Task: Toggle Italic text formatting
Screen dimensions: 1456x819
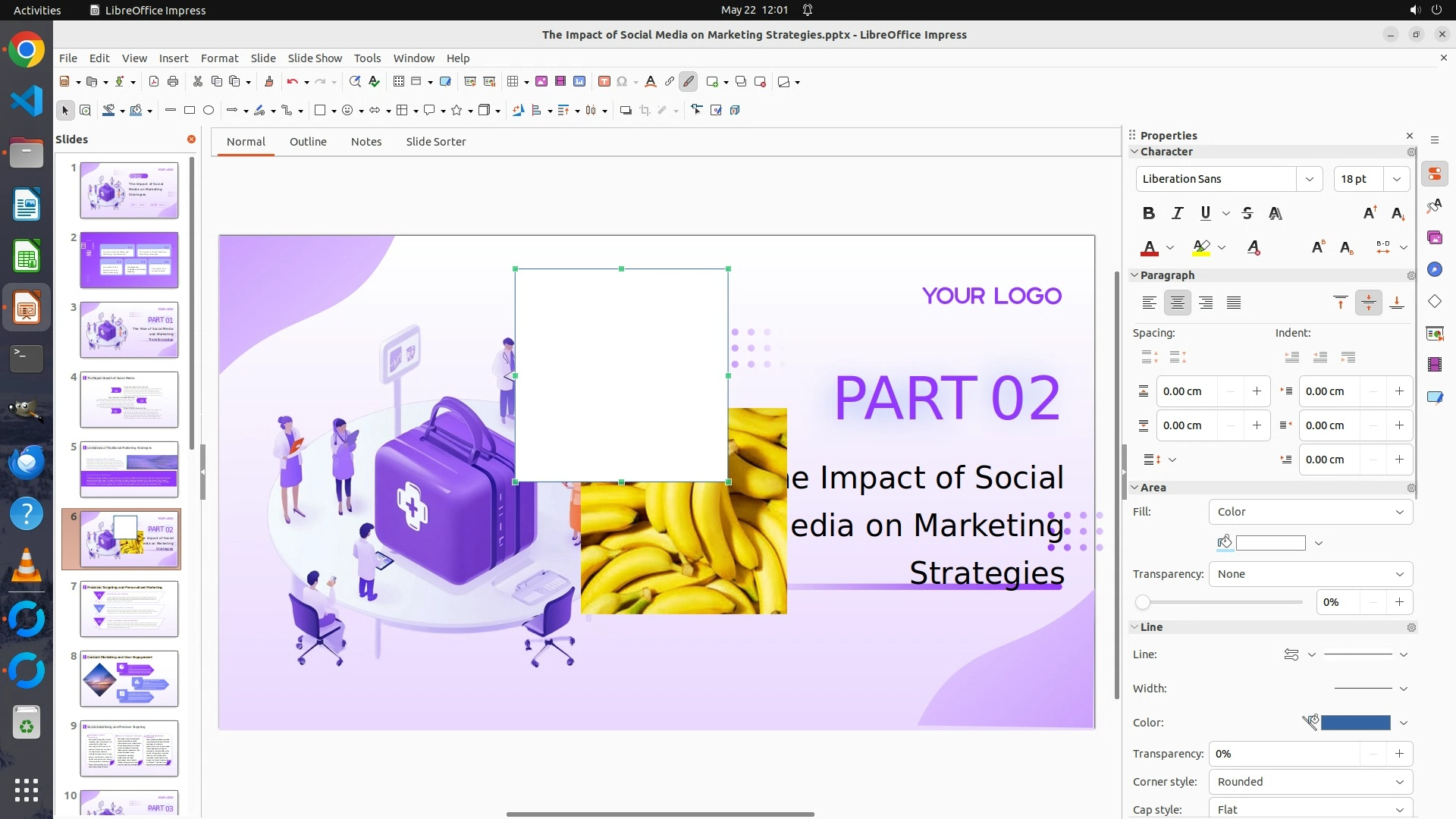Action: [x=1177, y=214]
